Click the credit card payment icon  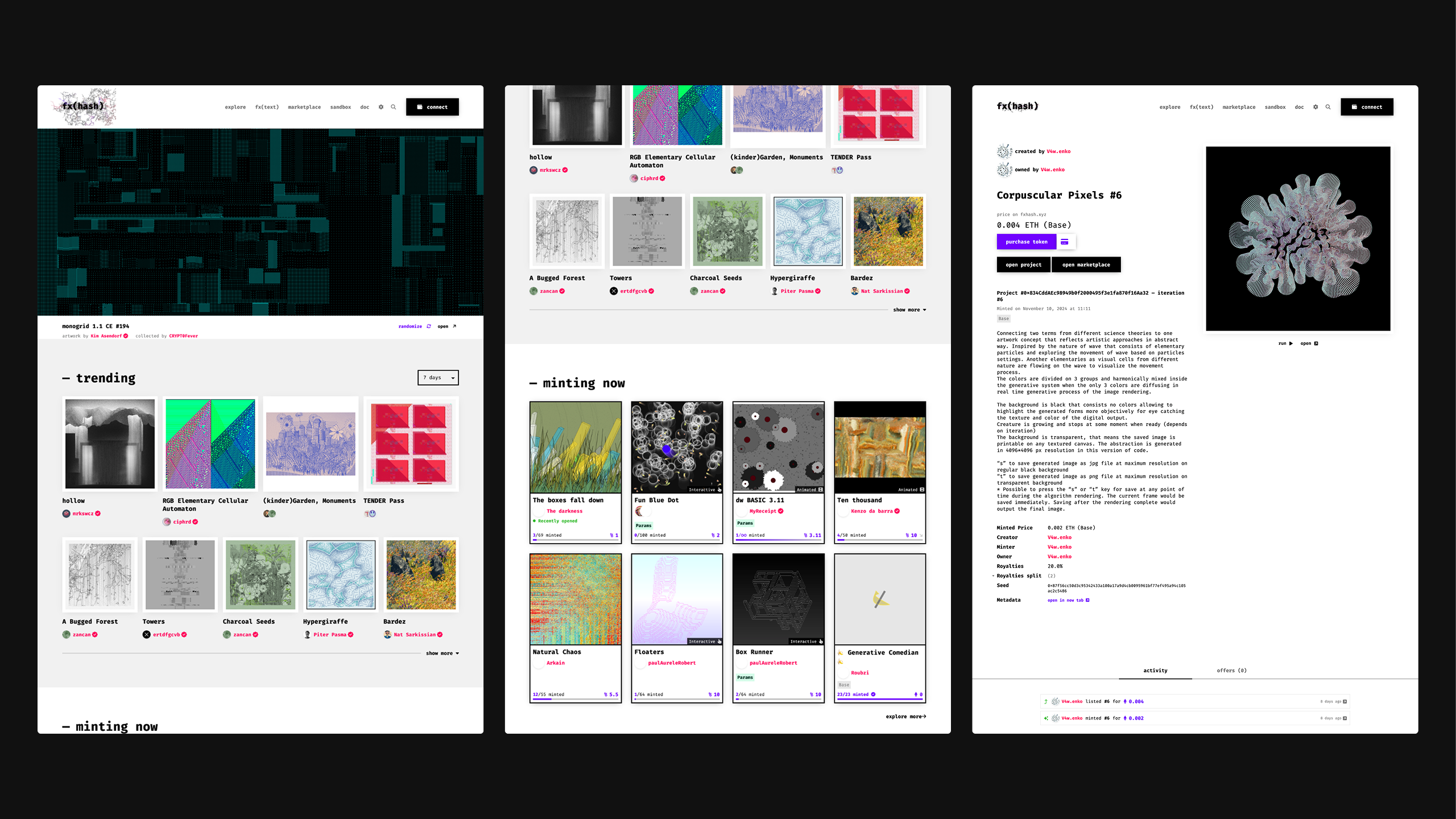click(x=1065, y=242)
